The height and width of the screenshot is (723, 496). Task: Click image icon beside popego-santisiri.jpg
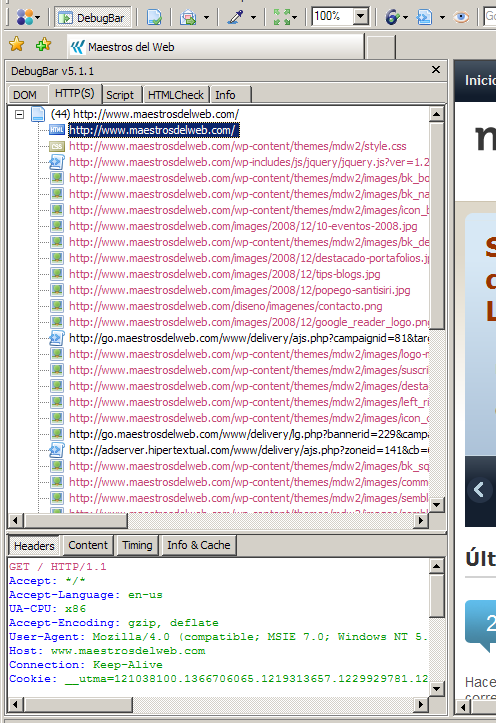coord(57,290)
